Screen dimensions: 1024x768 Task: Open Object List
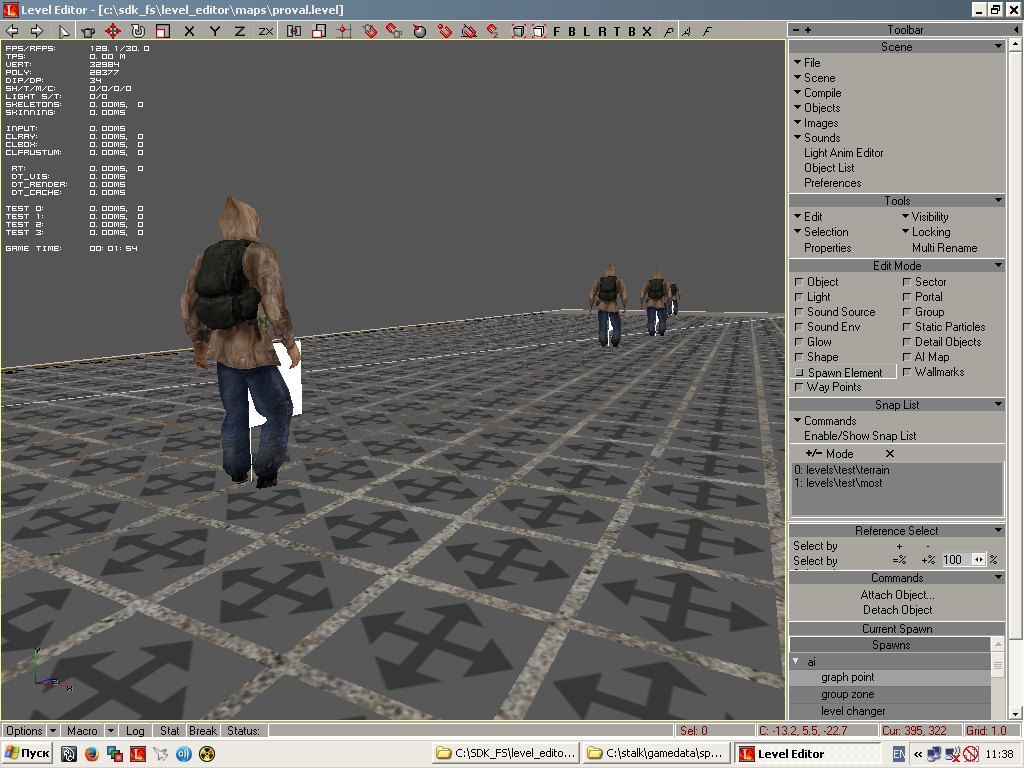pyautogui.click(x=829, y=168)
